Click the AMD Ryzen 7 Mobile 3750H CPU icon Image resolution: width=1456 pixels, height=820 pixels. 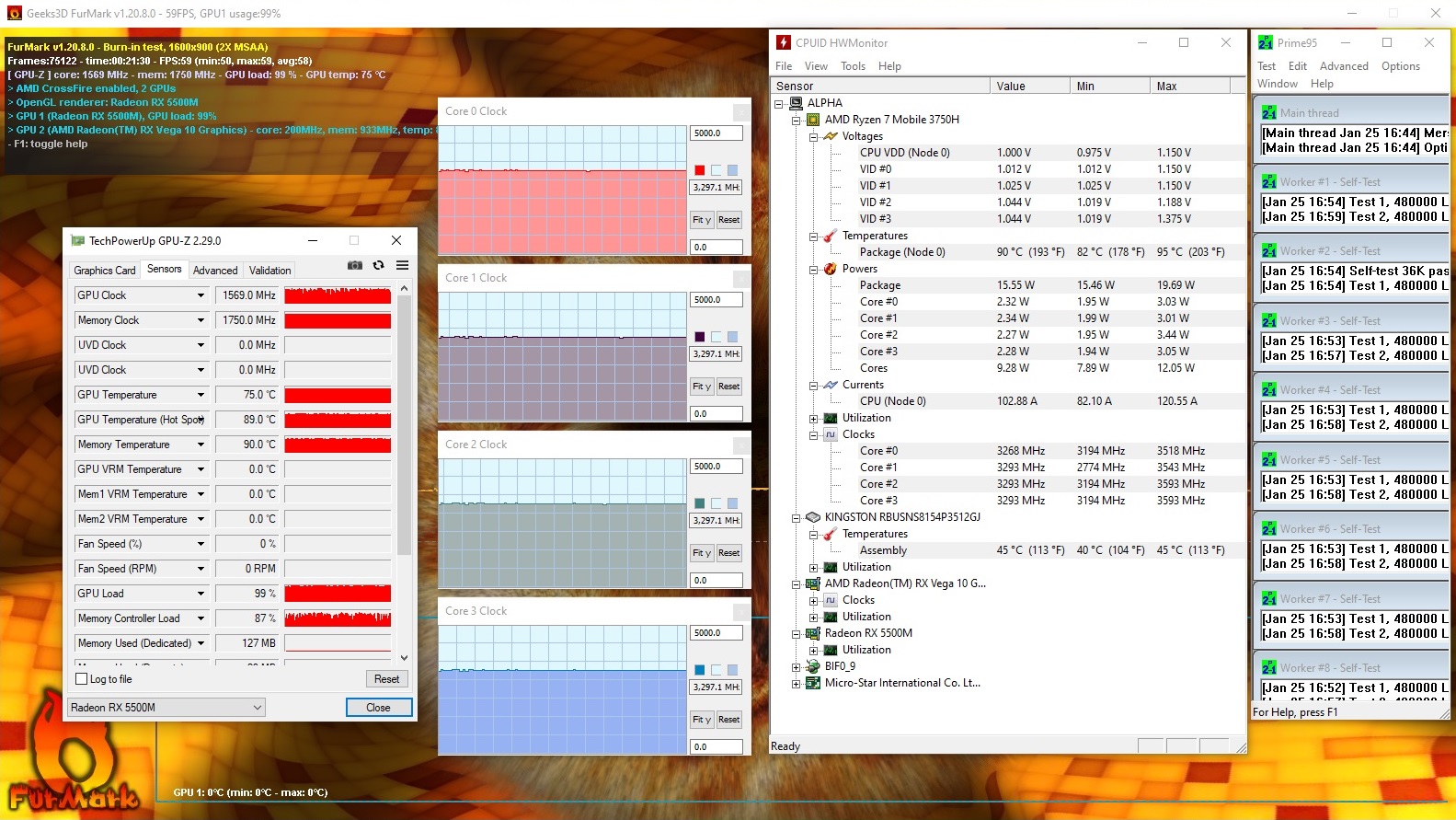(x=813, y=120)
